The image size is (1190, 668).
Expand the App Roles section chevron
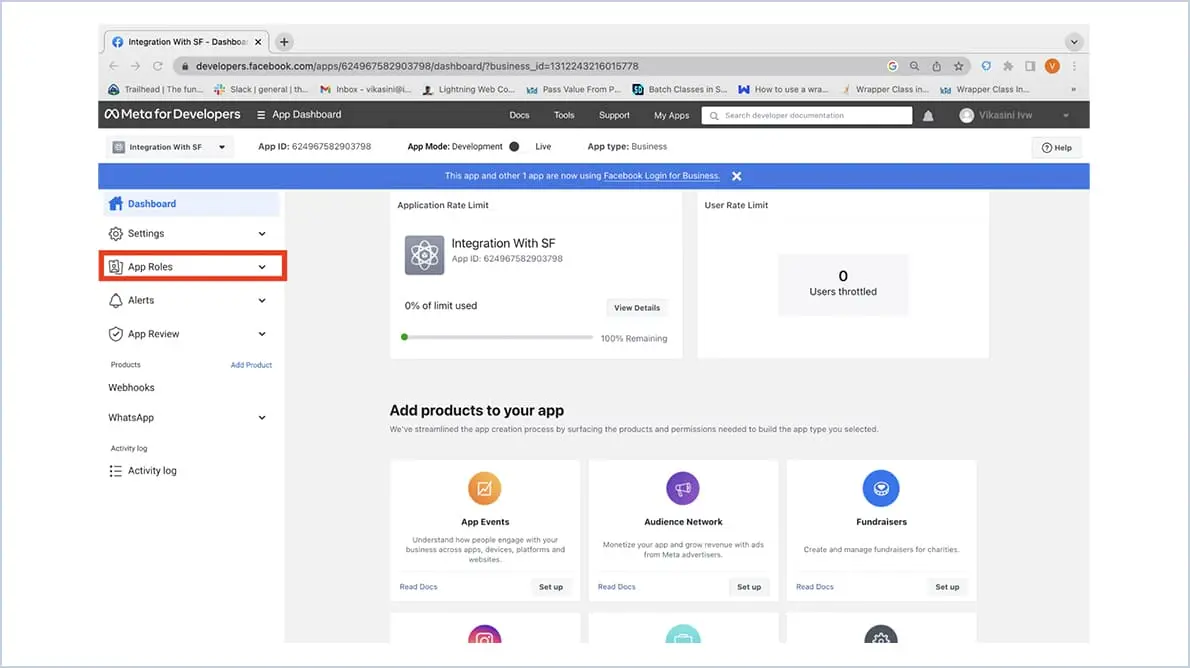pos(262,267)
